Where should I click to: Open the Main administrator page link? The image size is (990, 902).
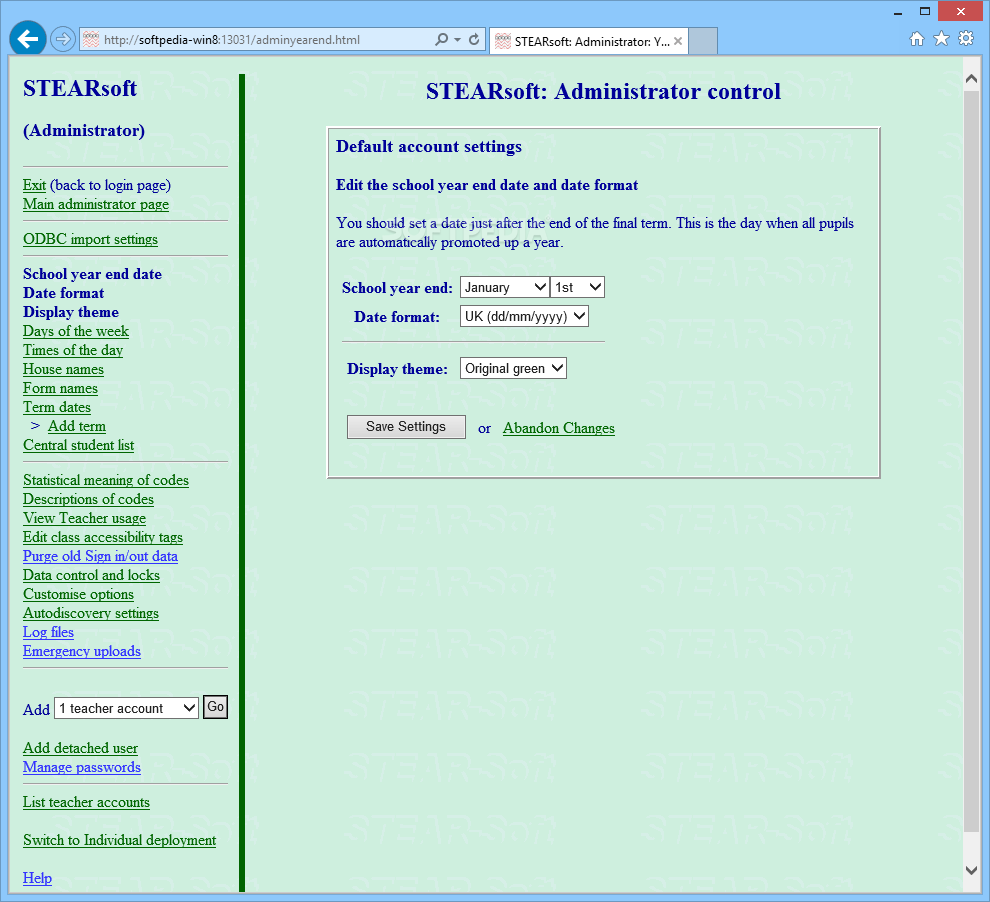[x=96, y=204]
